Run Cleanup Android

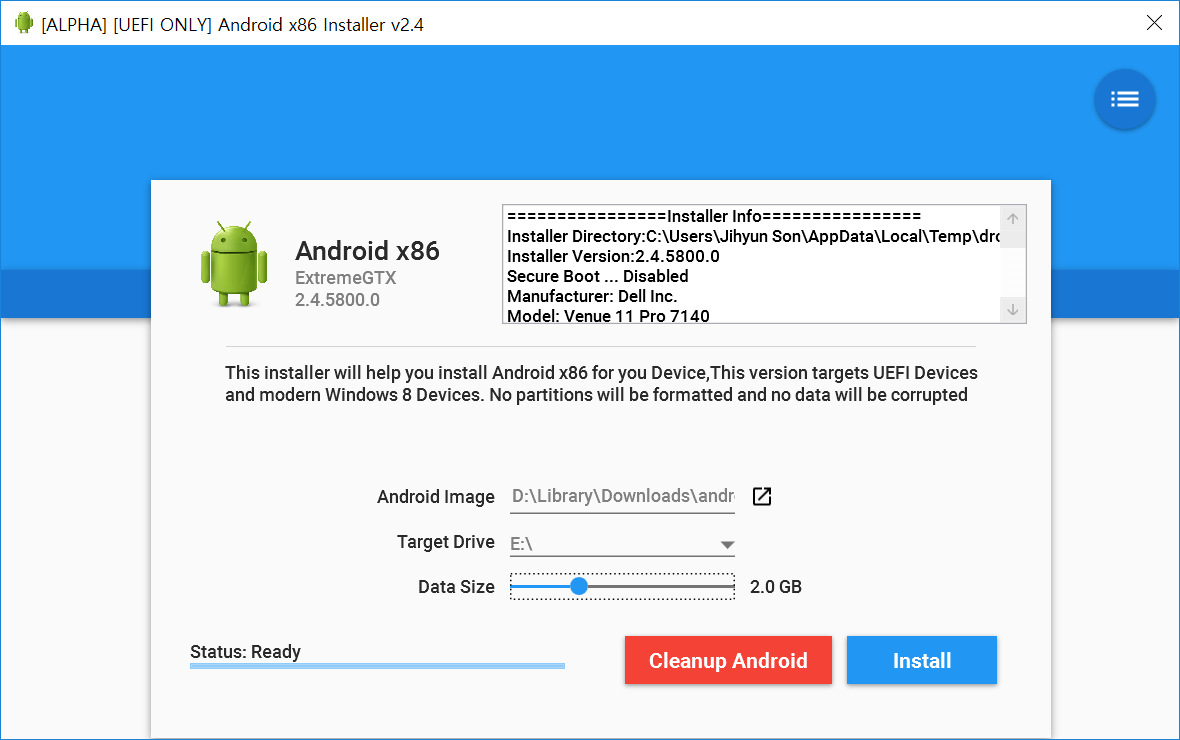728,660
